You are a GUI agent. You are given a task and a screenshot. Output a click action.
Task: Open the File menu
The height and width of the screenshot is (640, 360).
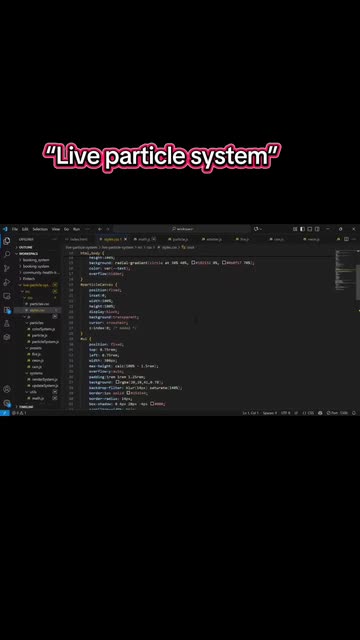(x=15, y=229)
